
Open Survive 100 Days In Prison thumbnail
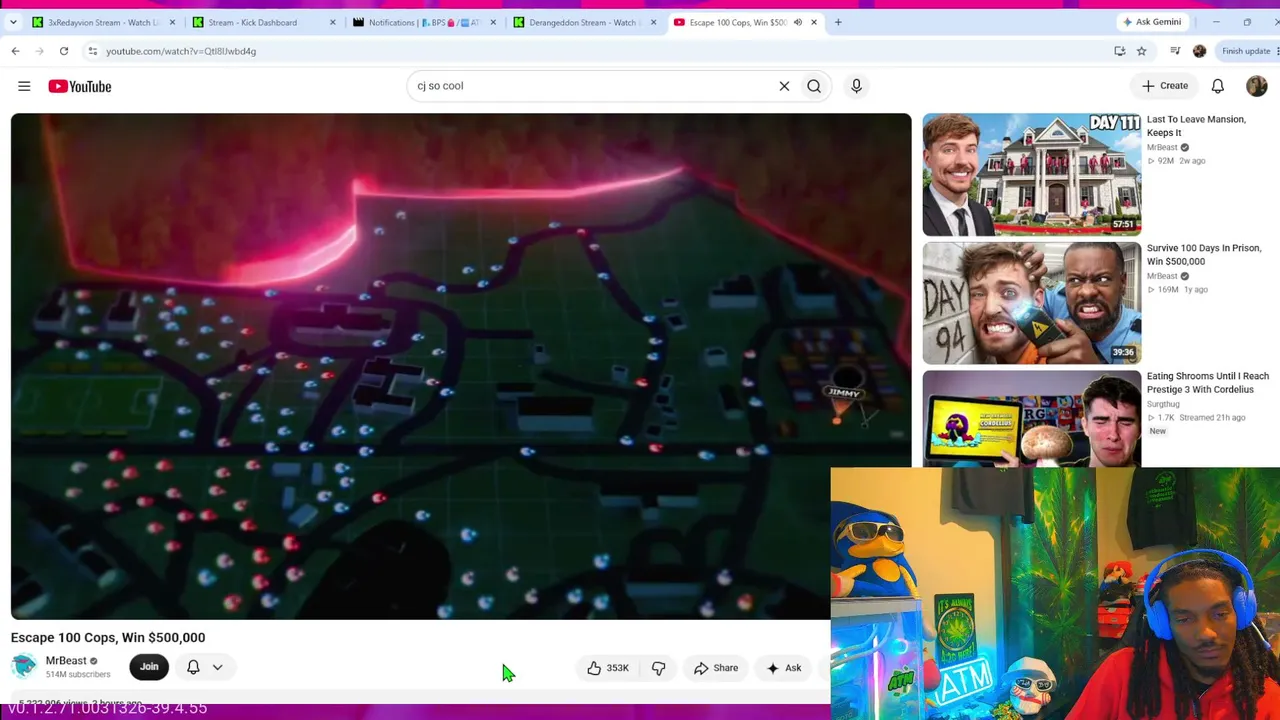(x=1031, y=303)
